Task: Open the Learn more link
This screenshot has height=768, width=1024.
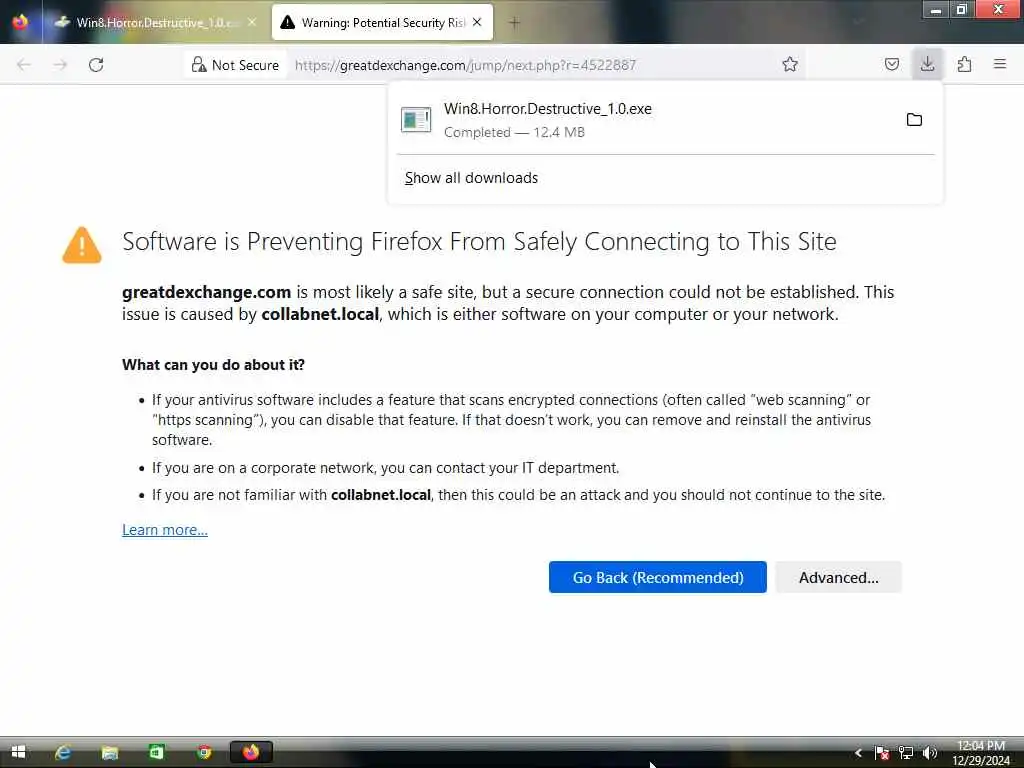Action: coord(165,530)
